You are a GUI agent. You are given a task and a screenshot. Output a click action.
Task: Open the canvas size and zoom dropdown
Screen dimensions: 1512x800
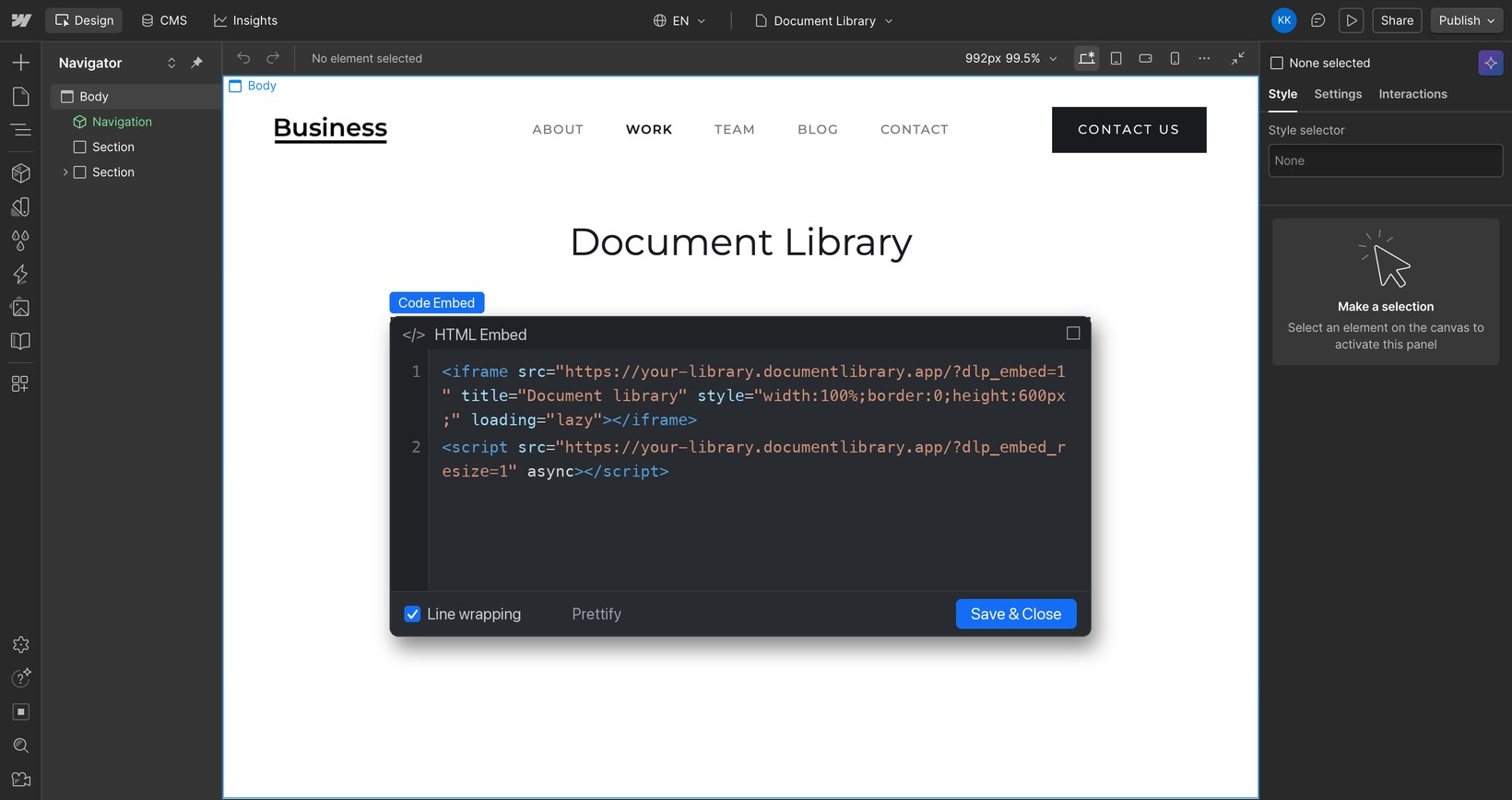point(1011,58)
